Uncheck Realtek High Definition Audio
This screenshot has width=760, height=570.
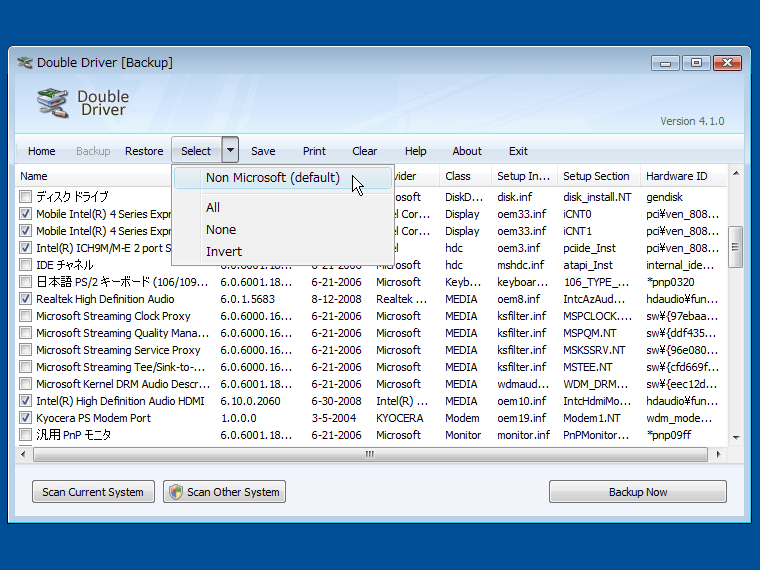(x=25, y=299)
